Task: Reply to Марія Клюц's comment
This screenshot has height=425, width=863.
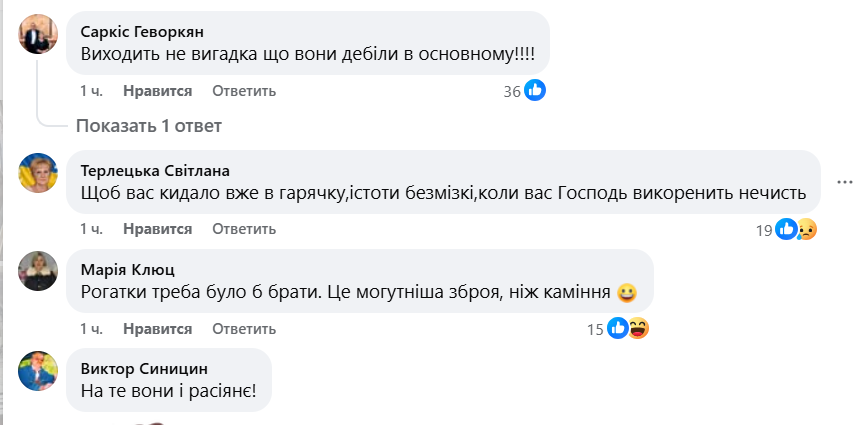Action: [x=243, y=328]
